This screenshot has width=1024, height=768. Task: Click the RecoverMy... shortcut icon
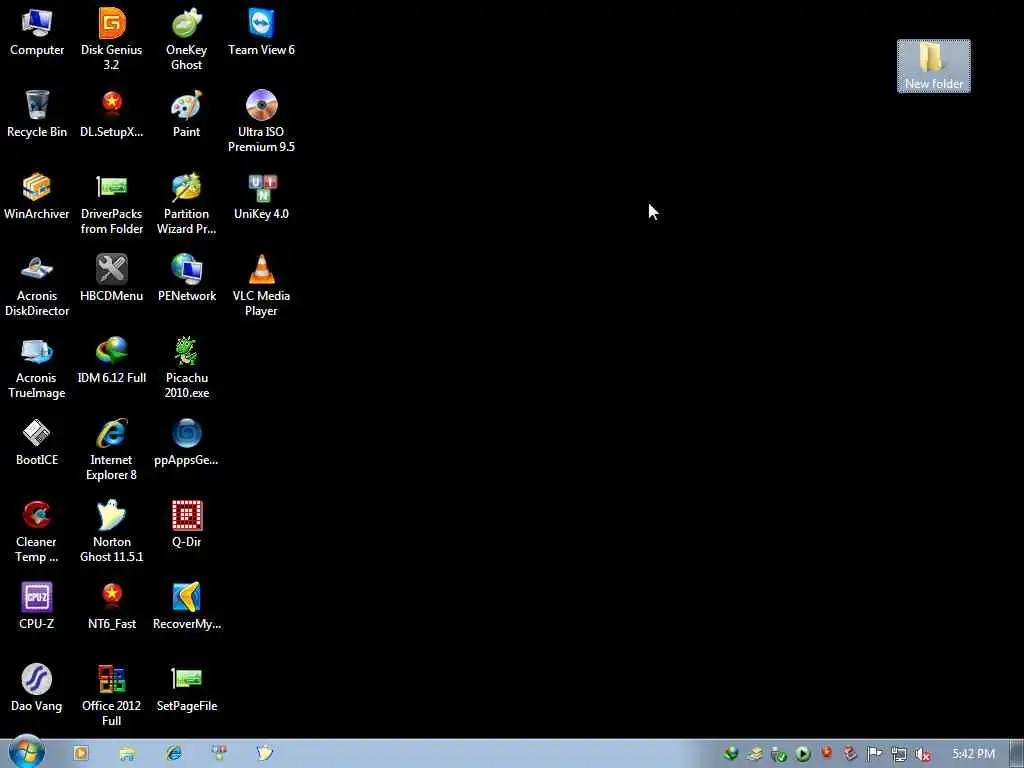click(x=187, y=607)
